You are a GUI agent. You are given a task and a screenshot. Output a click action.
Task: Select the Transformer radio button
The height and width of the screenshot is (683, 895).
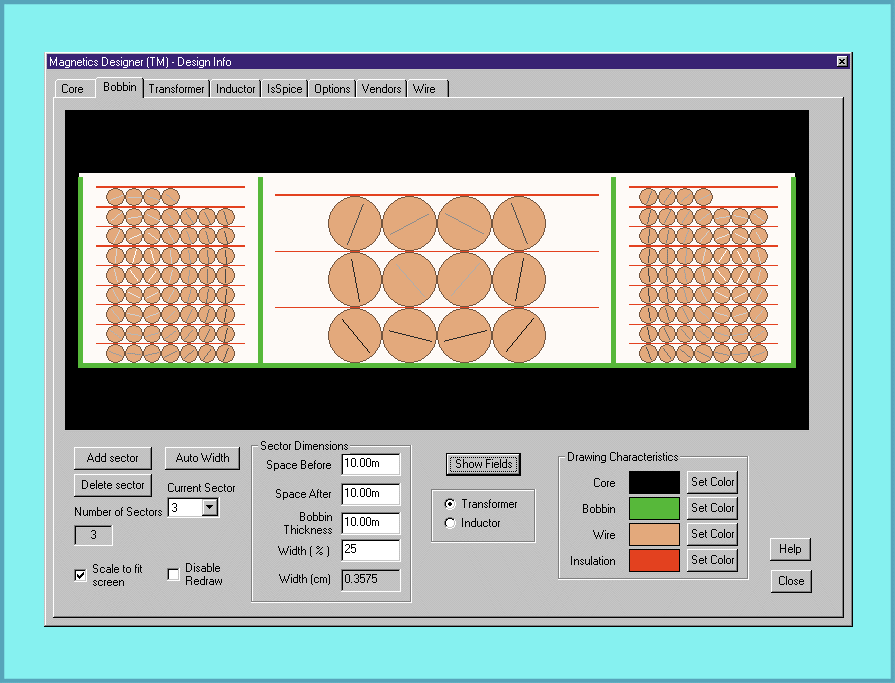450,504
